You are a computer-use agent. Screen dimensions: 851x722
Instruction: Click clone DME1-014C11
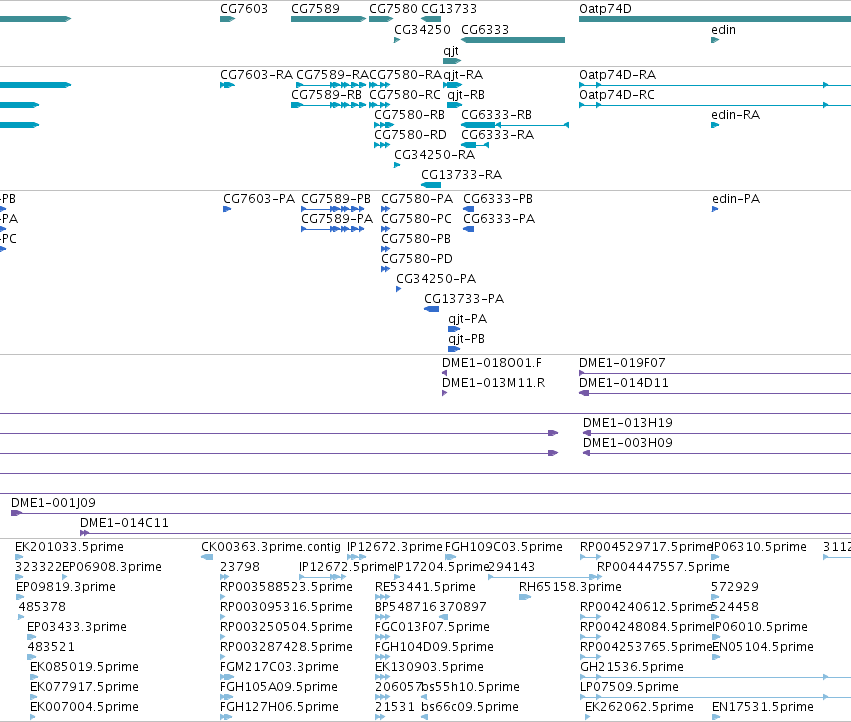coord(124,523)
